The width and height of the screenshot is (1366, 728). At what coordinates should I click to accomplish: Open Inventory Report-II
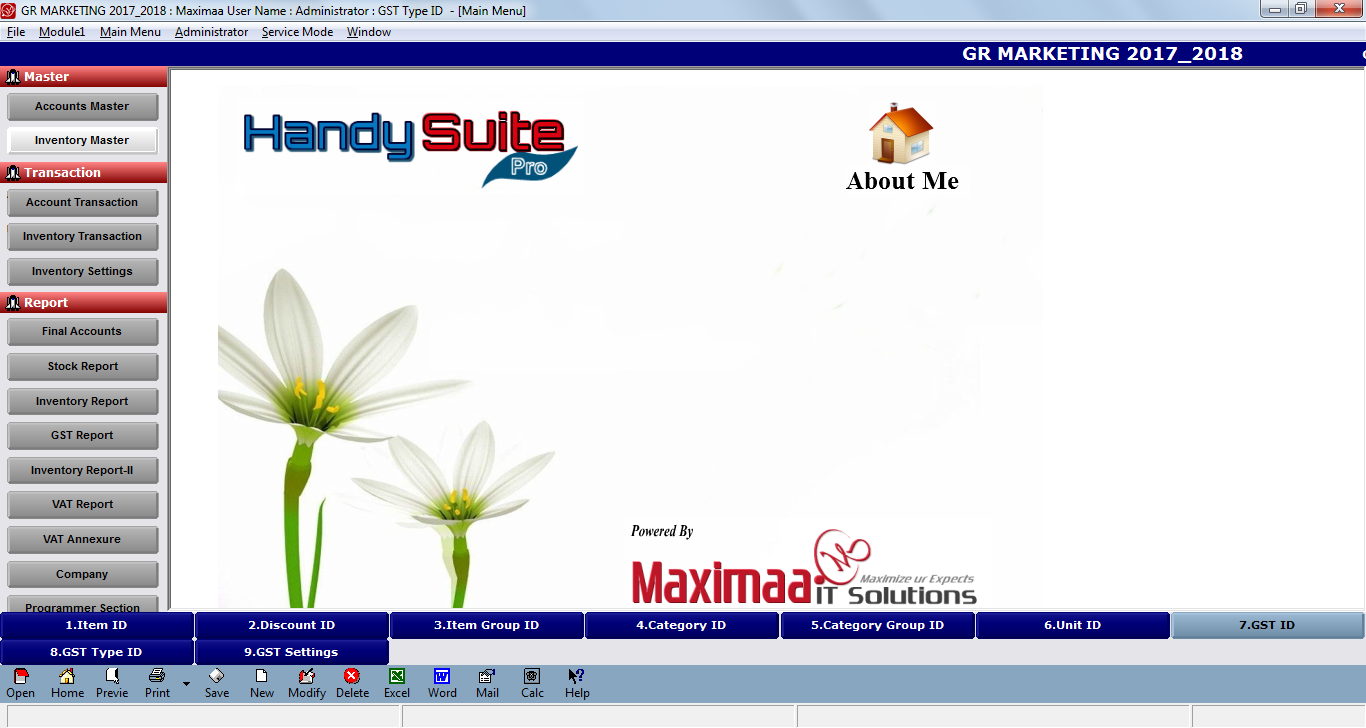click(x=82, y=471)
